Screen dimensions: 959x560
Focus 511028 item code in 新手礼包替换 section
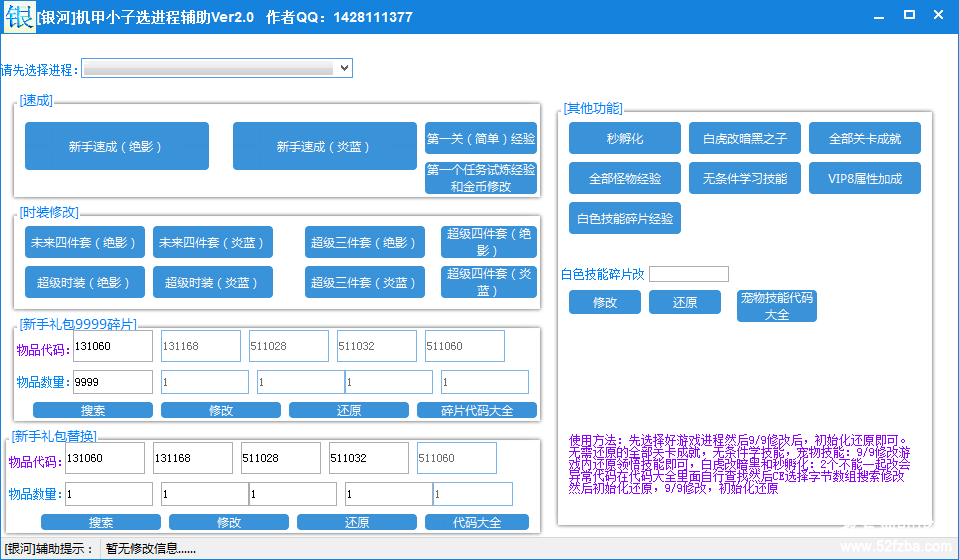tap(281, 458)
